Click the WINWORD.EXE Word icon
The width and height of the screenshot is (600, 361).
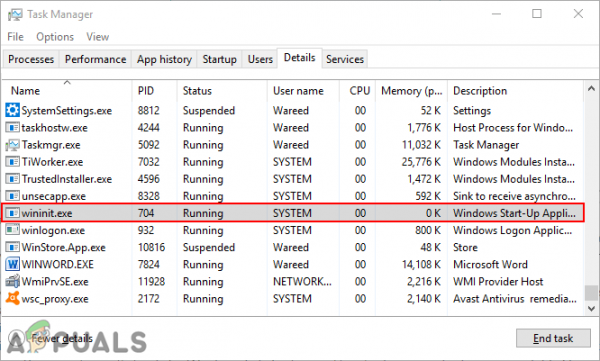point(12,264)
